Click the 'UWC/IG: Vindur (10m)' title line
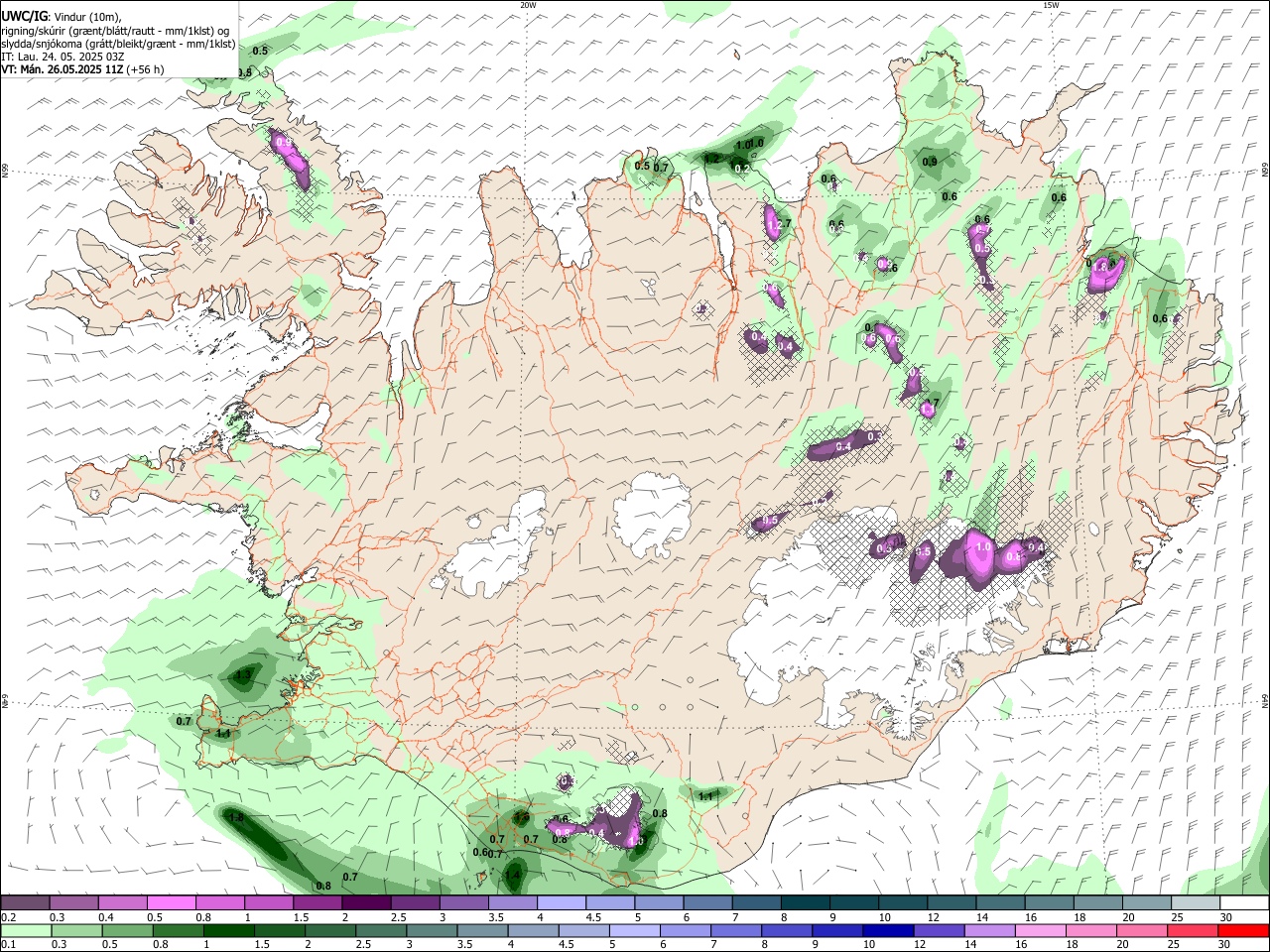This screenshot has width=1270, height=952. pyautogui.click(x=61, y=17)
